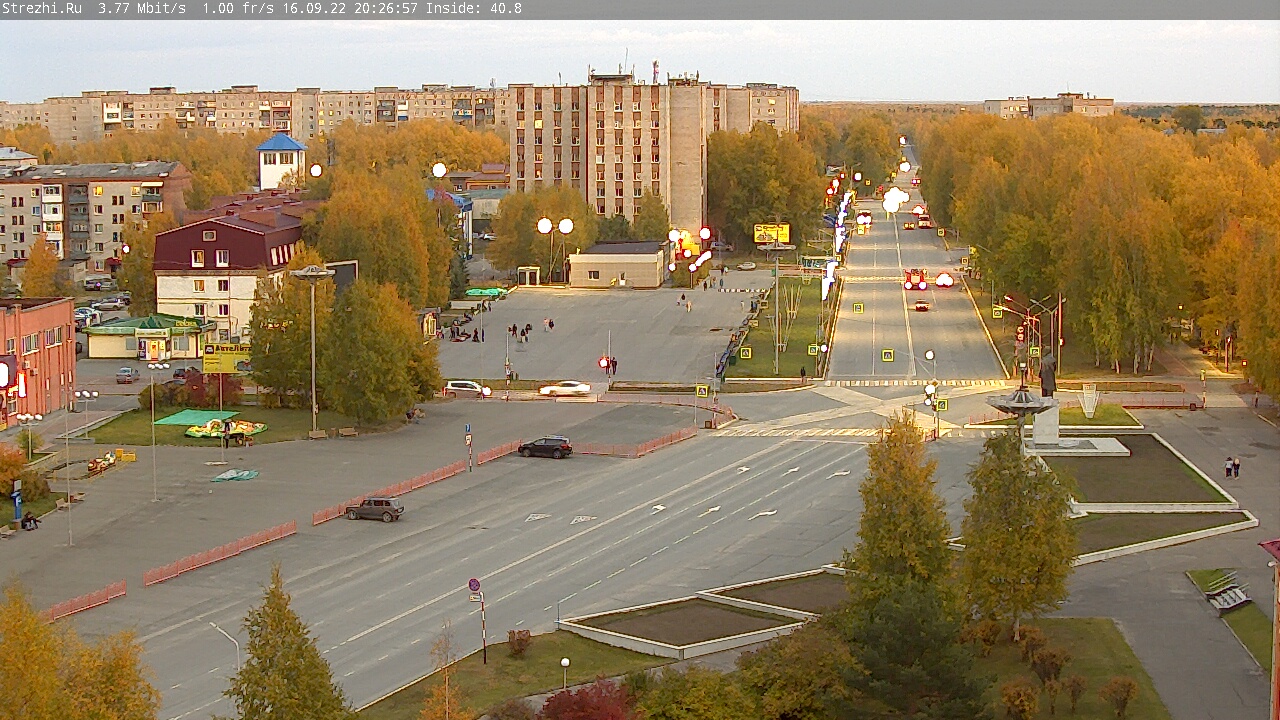Click the timestamp 20:26:57
Screen dimensions: 1280x720
(x=386, y=8)
